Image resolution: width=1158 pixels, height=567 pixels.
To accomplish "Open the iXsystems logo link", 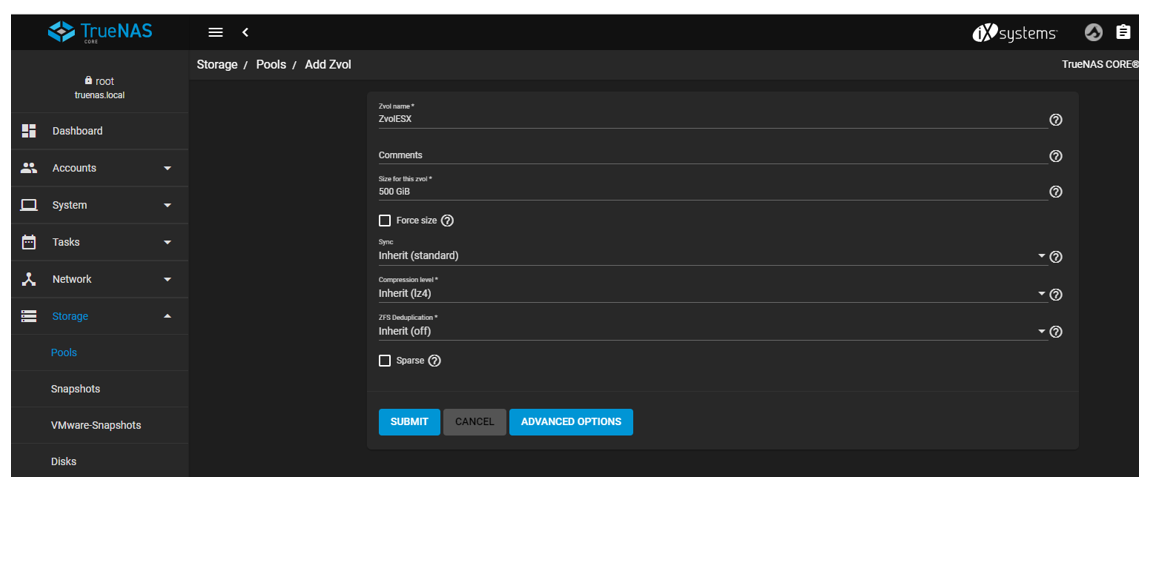I will pyautogui.click(x=1015, y=33).
